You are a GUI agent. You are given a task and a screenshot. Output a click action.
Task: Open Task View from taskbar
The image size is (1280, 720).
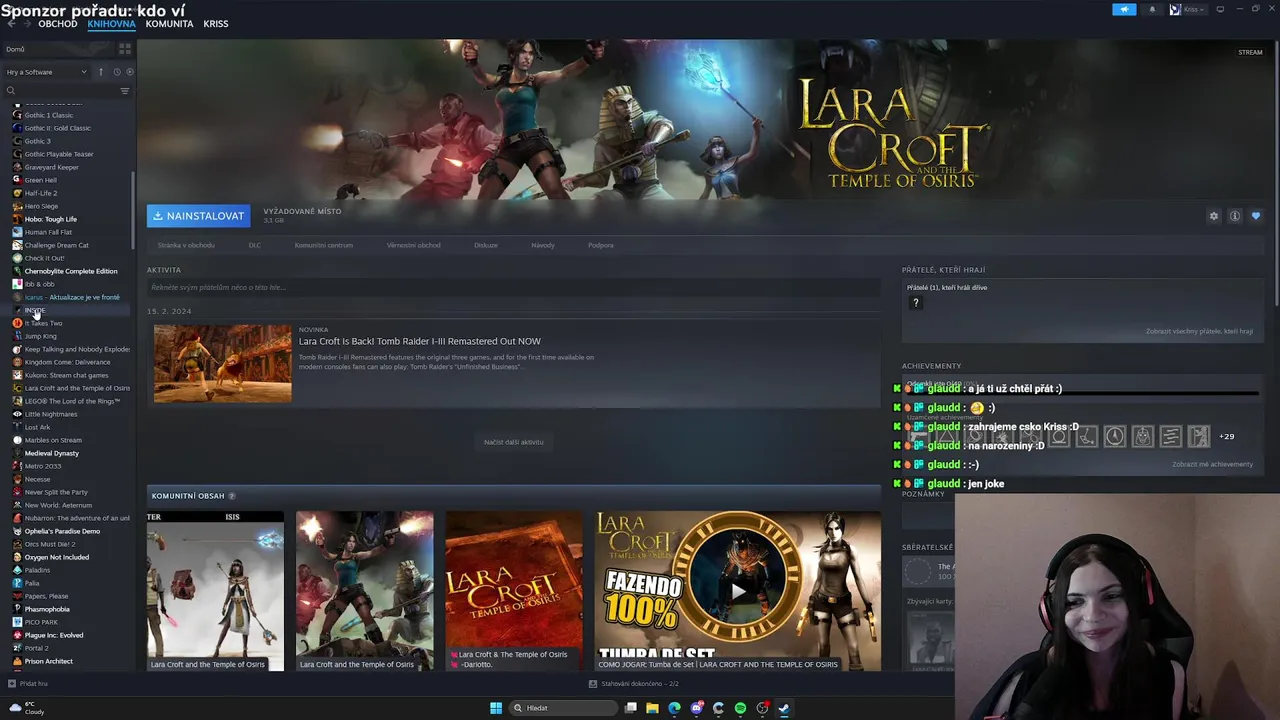pyautogui.click(x=630, y=708)
